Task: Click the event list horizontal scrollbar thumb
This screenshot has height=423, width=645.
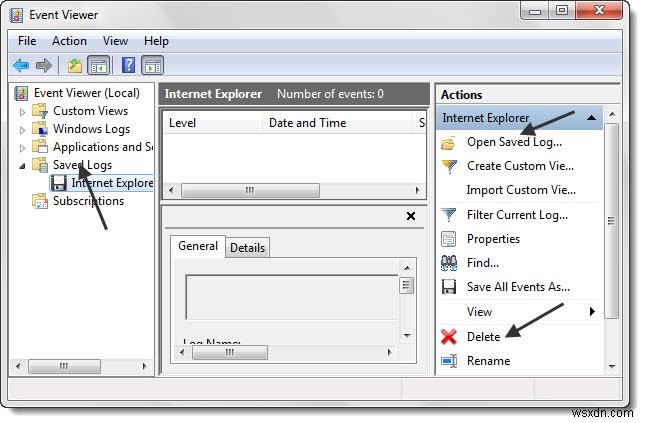Action: (x=250, y=190)
